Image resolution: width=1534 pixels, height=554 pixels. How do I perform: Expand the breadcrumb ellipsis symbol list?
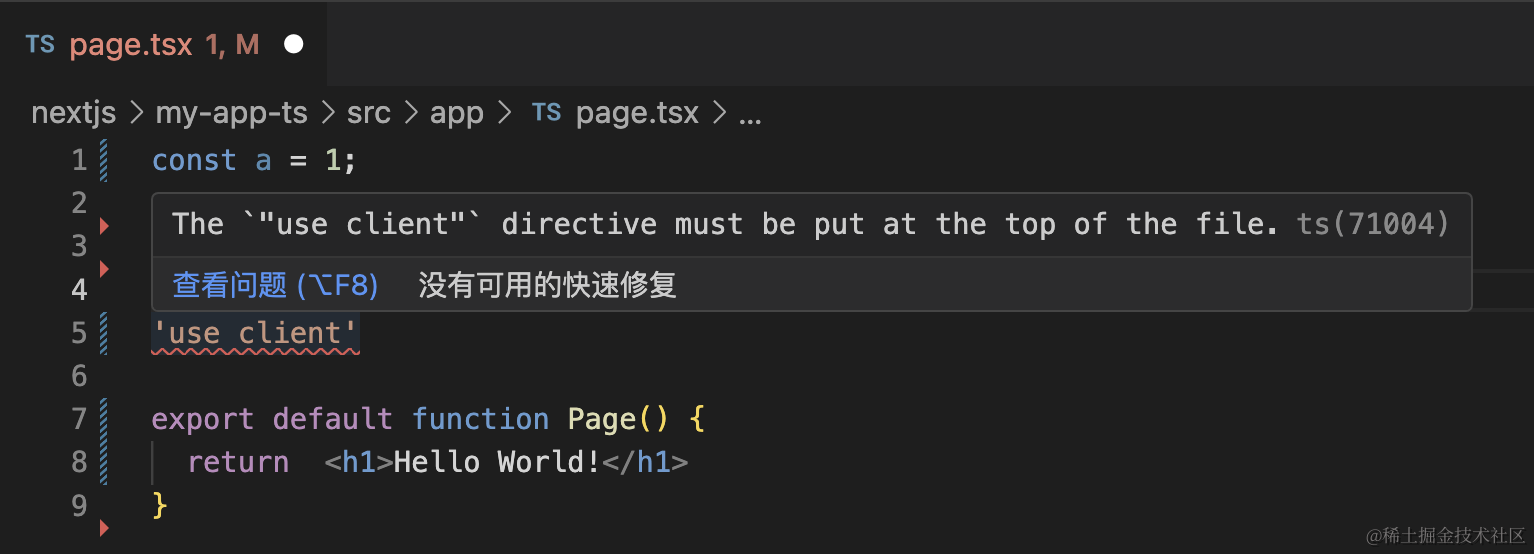pyautogui.click(x=750, y=114)
